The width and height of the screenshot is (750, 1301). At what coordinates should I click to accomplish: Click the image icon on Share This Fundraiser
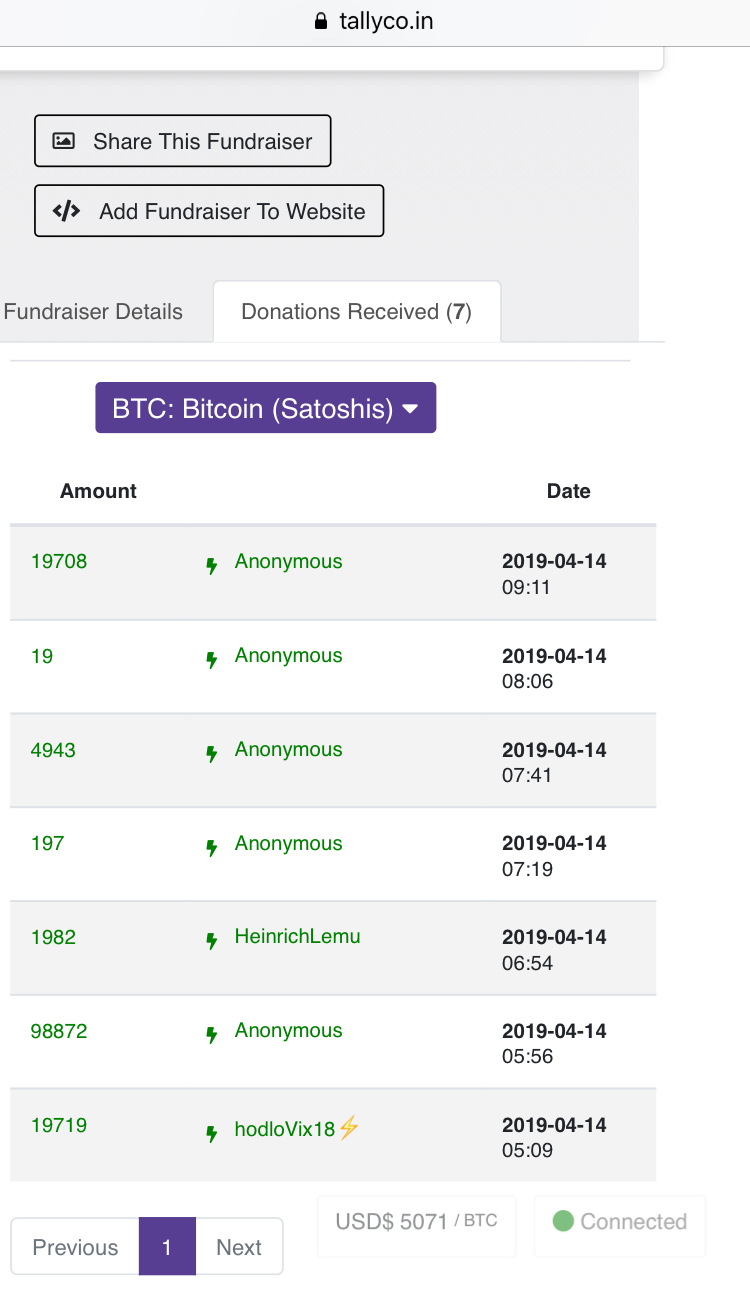[64, 141]
